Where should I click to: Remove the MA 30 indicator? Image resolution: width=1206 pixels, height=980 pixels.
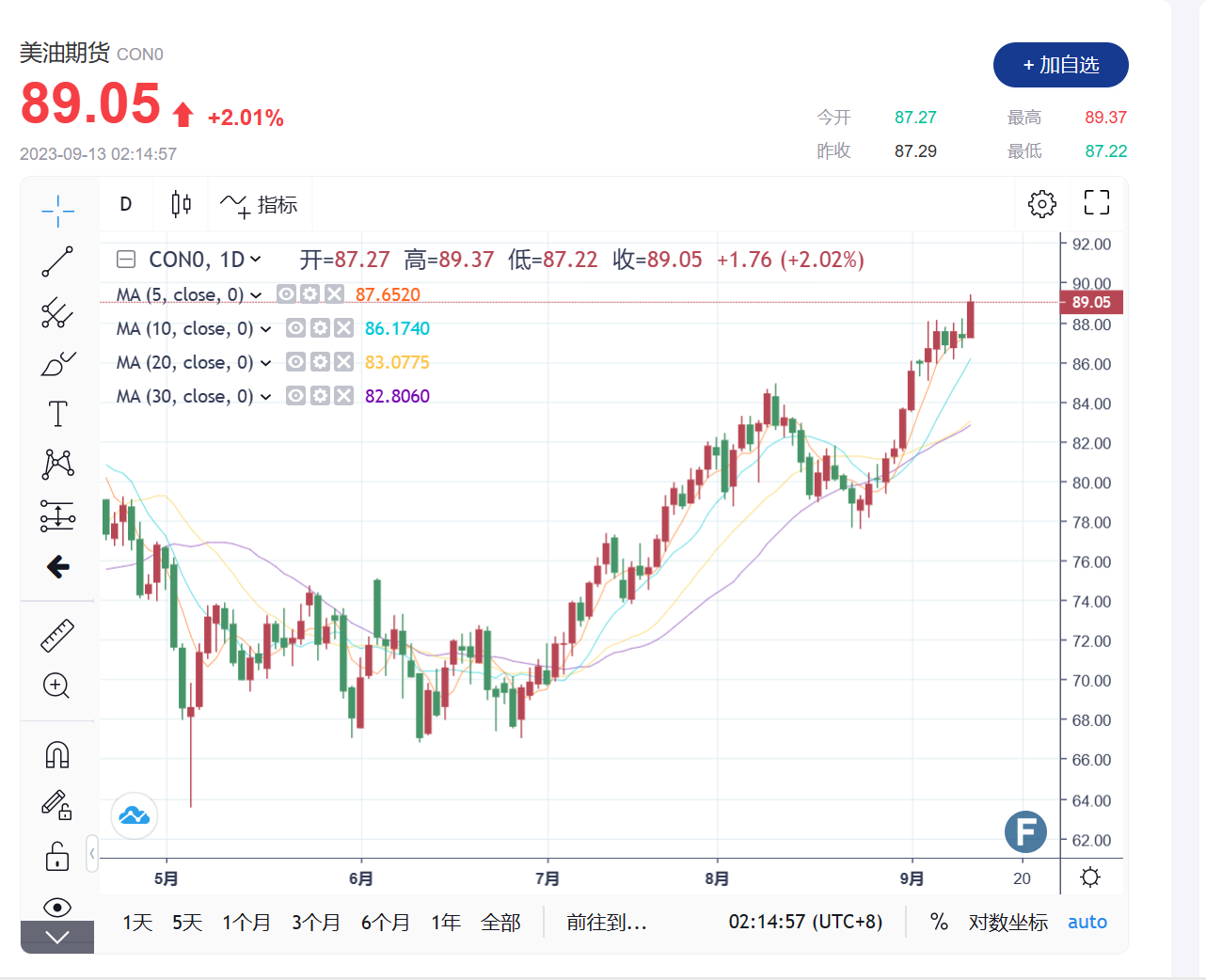coord(344,396)
